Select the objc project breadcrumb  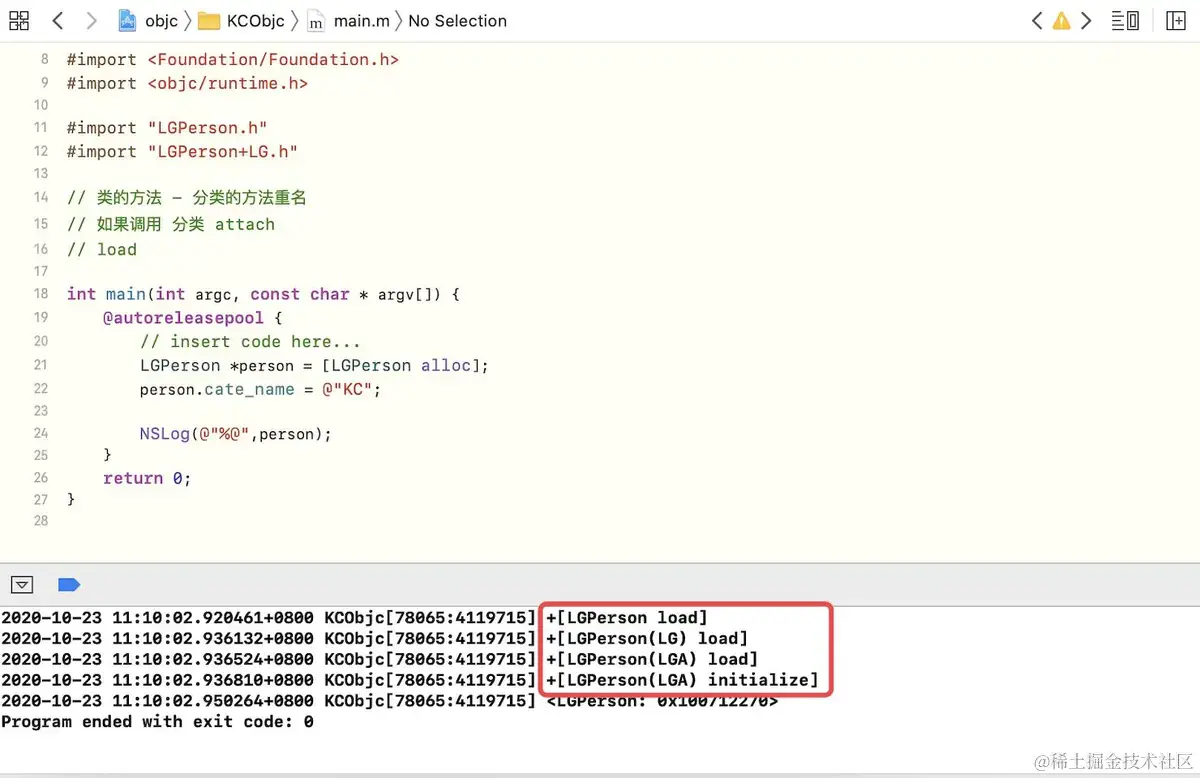point(160,21)
